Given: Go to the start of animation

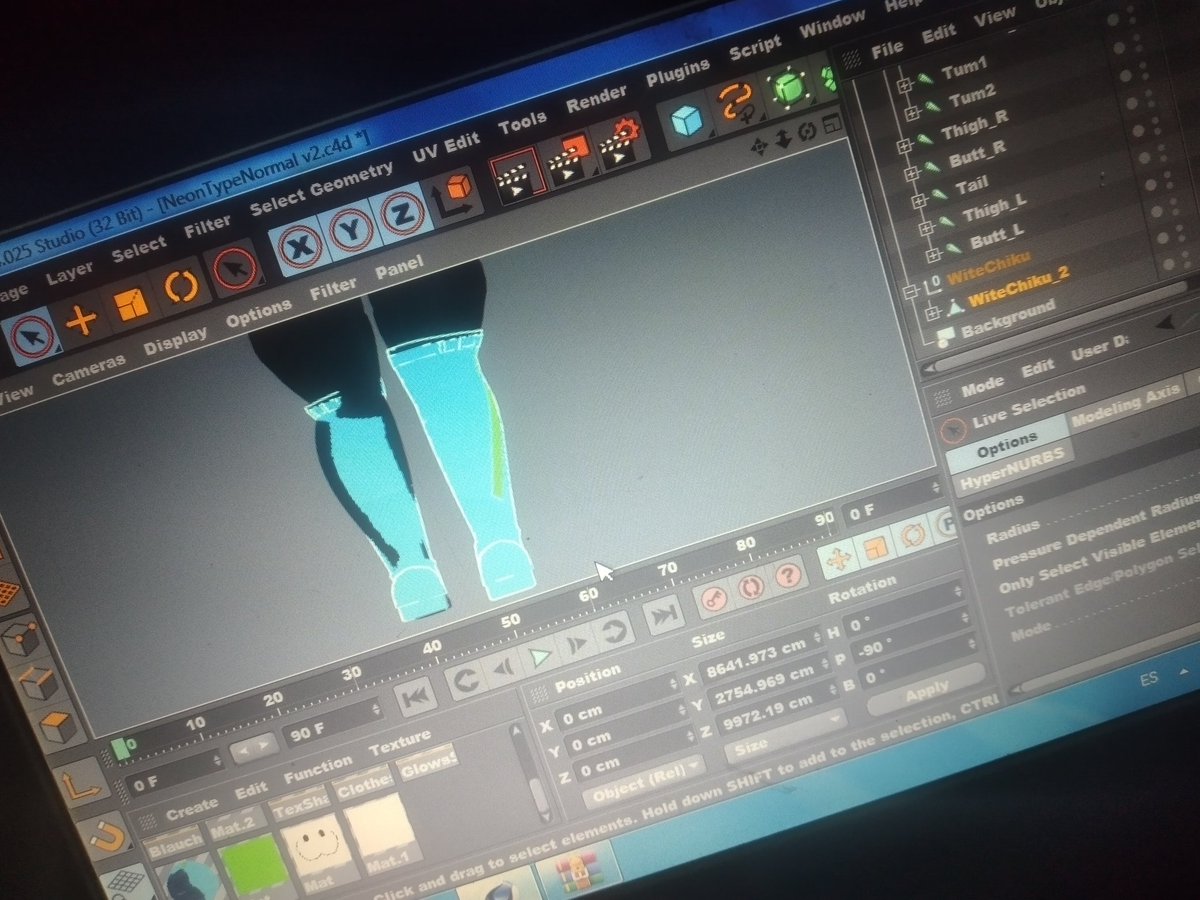Looking at the screenshot, I should tap(416, 695).
